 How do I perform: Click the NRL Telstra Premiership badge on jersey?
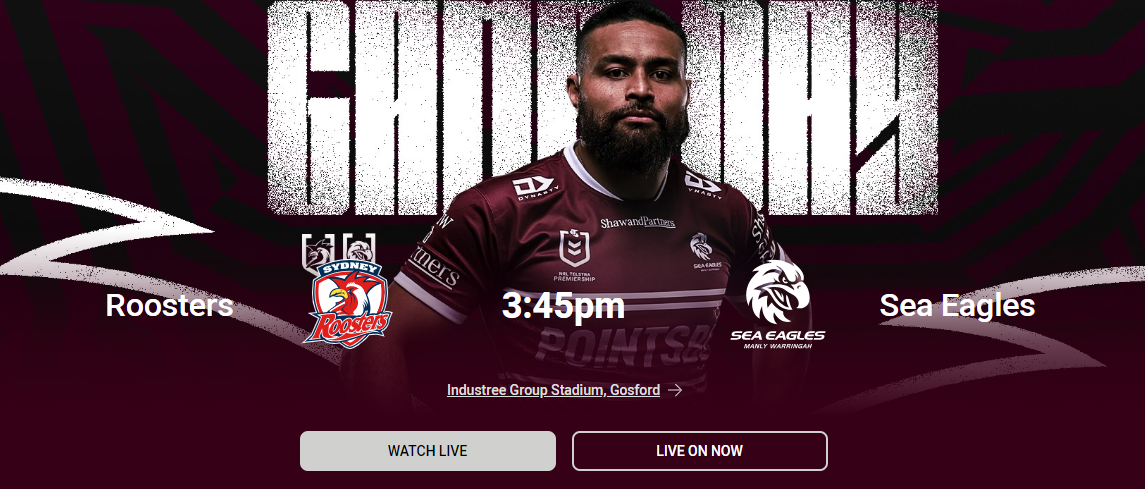tap(574, 255)
